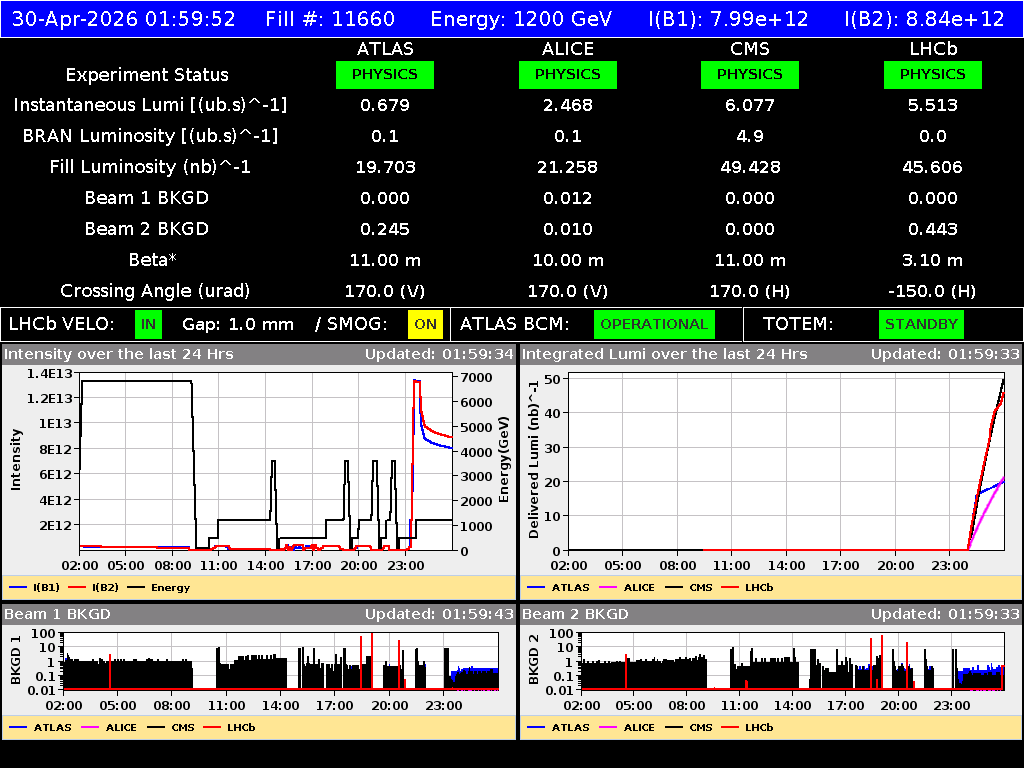Click the Beta* row label
The image size is (1024, 768).
(x=153, y=260)
